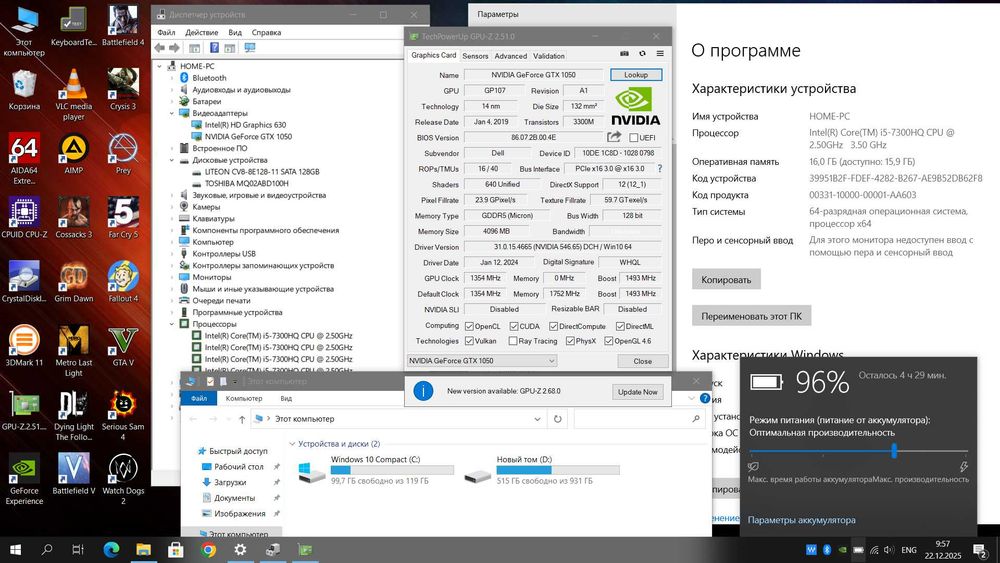Toggle the CUDA checkbox
Screen dimensions: 1000x563
click(514, 326)
